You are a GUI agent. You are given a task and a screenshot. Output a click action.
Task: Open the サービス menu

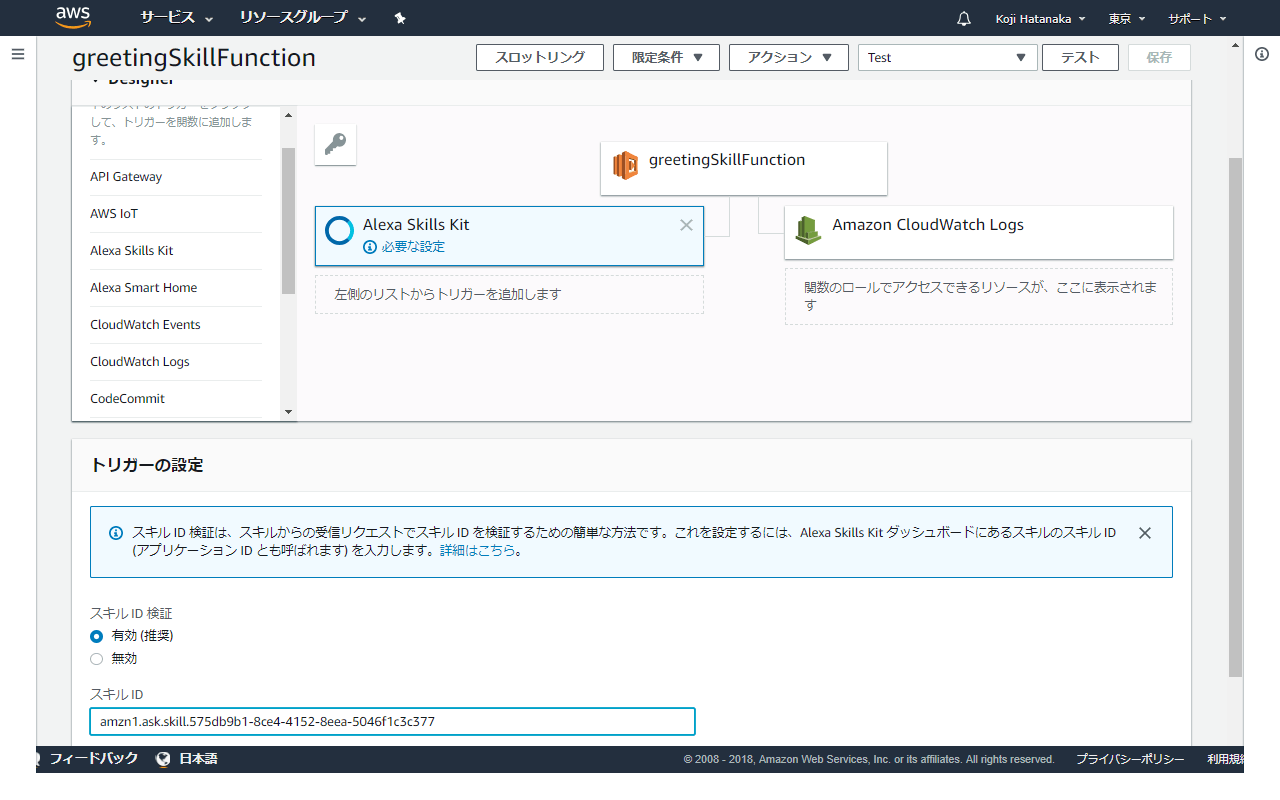click(177, 18)
